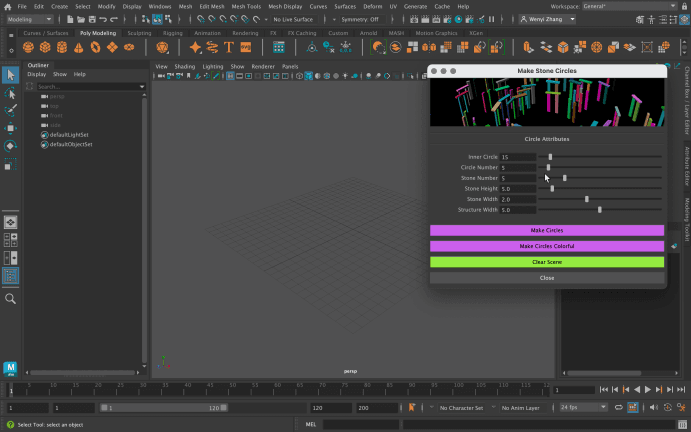
Task: Open the Deform menu
Action: point(372,7)
